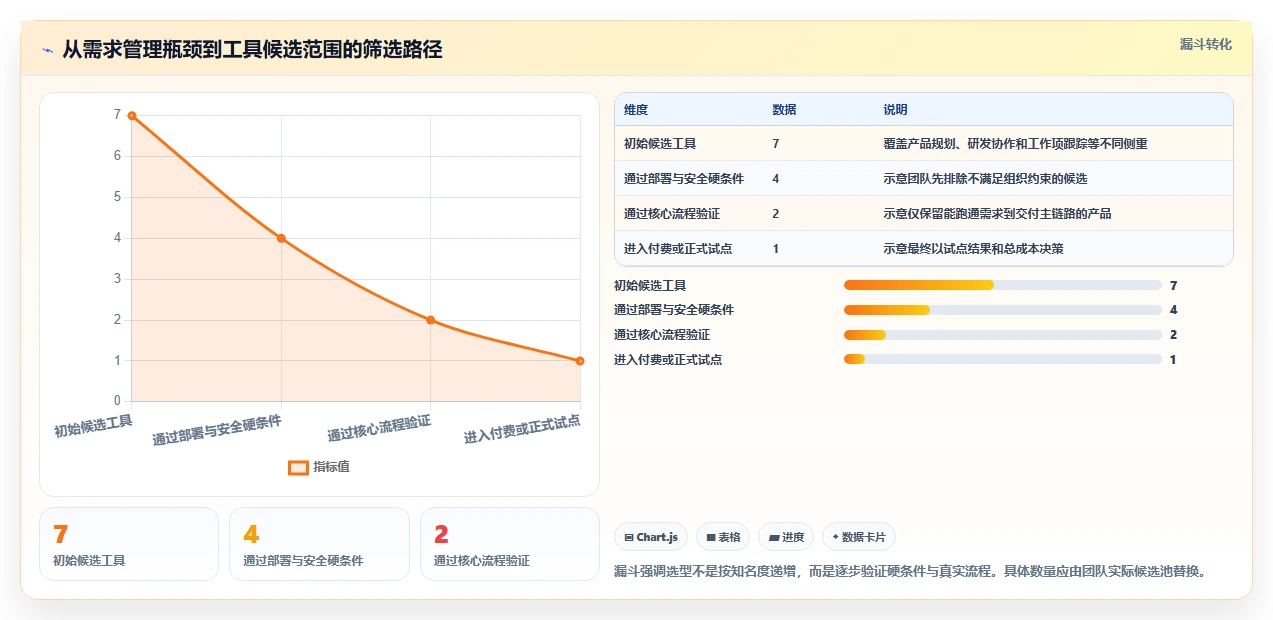
Task: Click the 维度 column header
Action: click(636, 110)
